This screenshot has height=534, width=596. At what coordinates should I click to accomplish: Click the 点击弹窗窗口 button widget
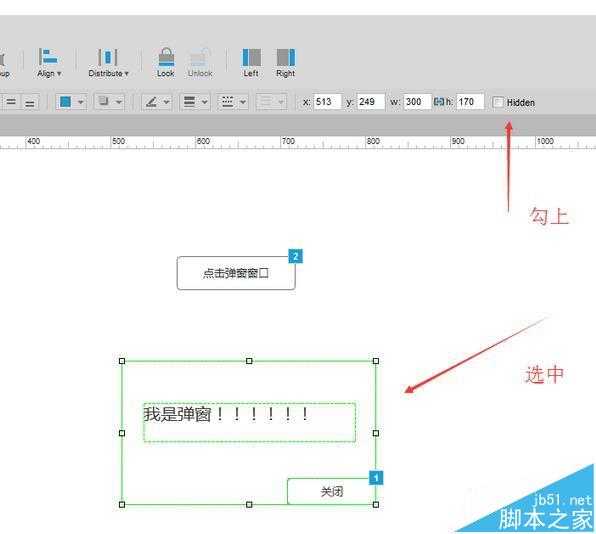click(236, 273)
